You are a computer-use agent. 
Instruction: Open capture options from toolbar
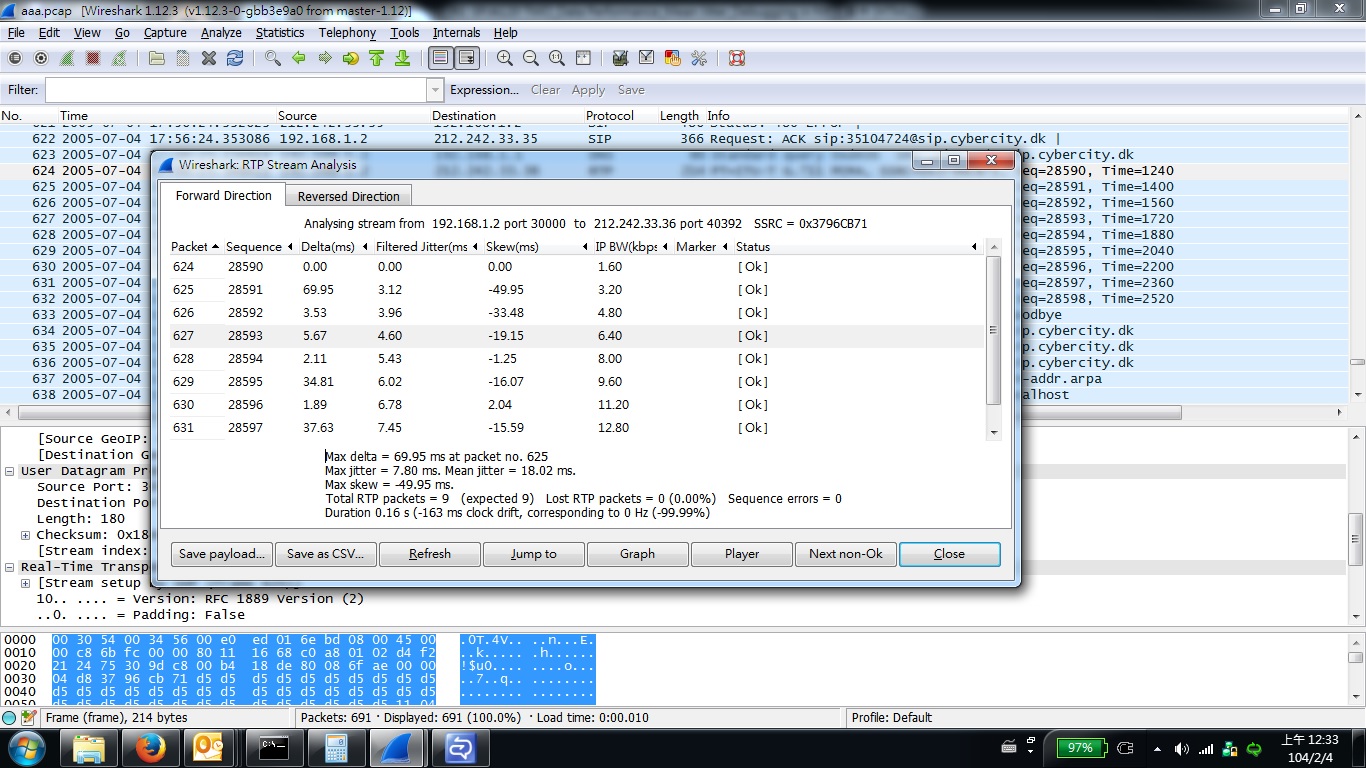[x=41, y=58]
